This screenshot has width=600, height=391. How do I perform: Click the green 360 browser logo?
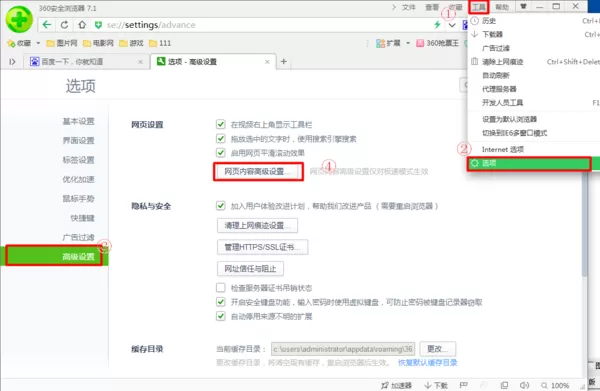(19, 19)
